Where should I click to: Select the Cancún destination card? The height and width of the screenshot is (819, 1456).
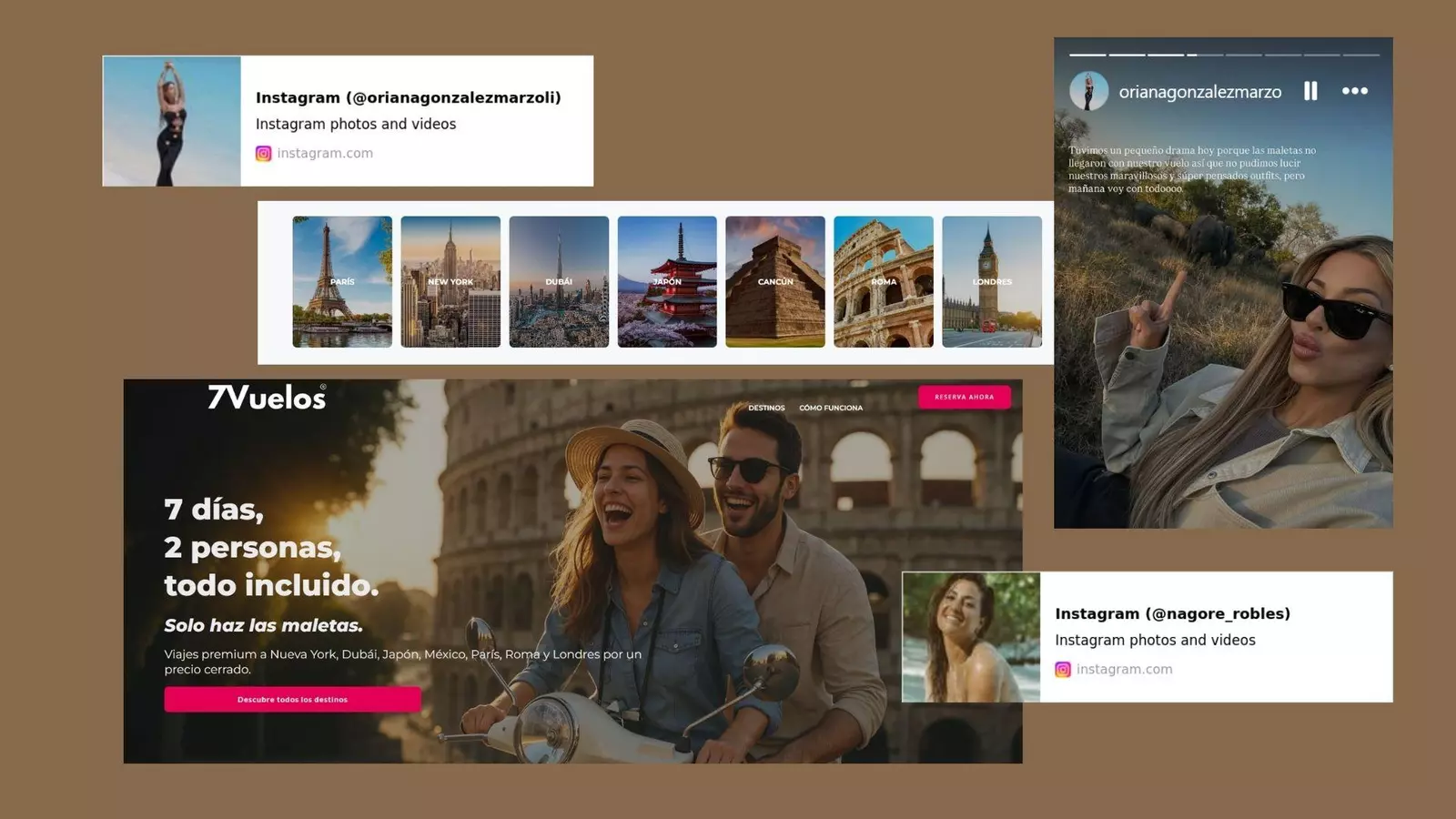tap(775, 282)
